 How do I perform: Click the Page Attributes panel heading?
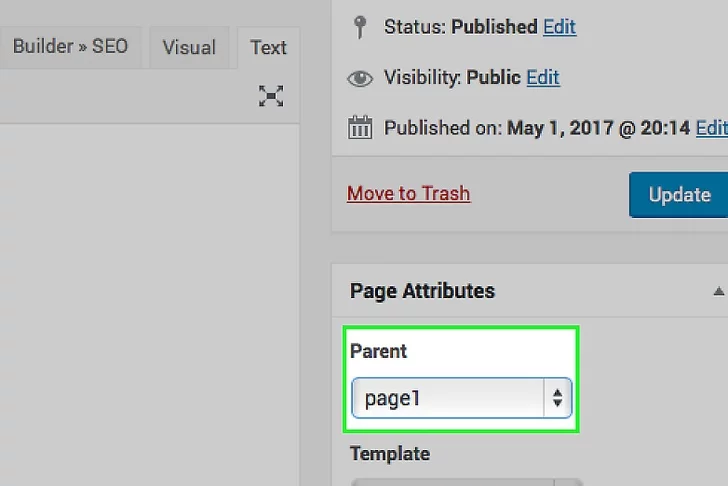tap(422, 291)
